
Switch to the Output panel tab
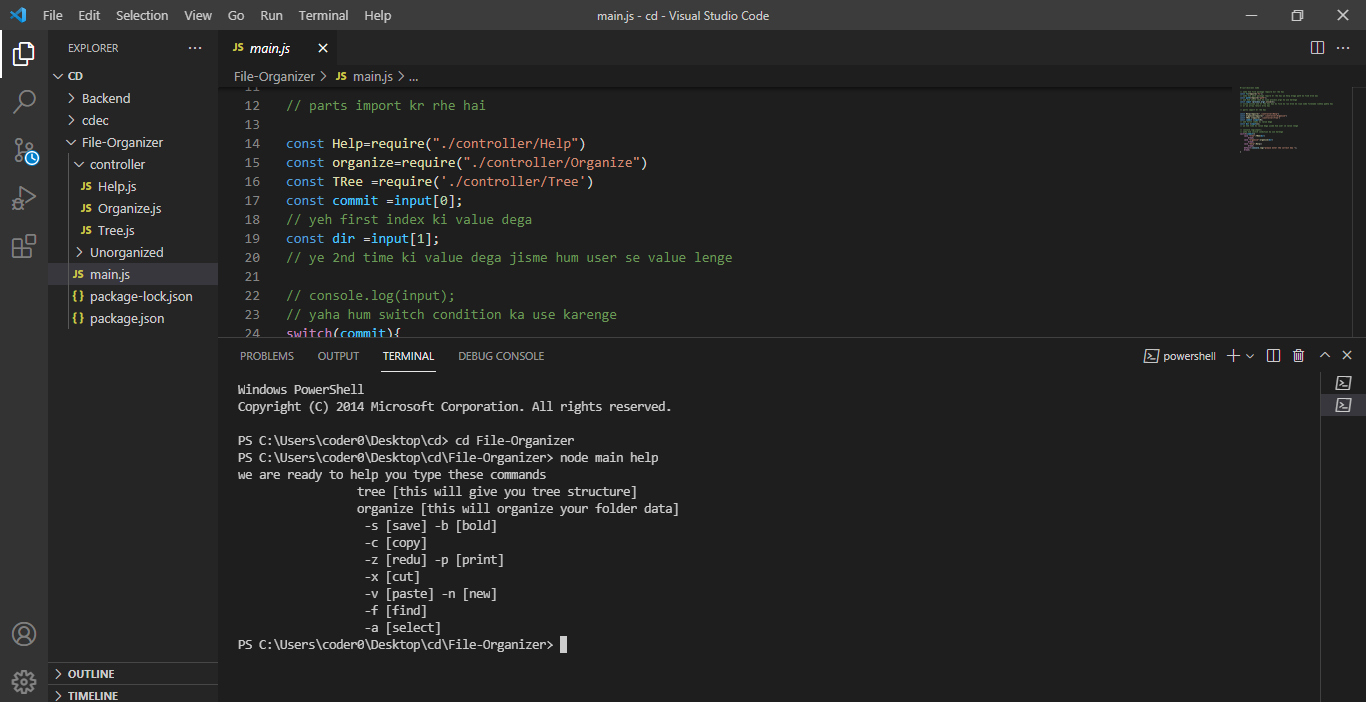pos(338,356)
